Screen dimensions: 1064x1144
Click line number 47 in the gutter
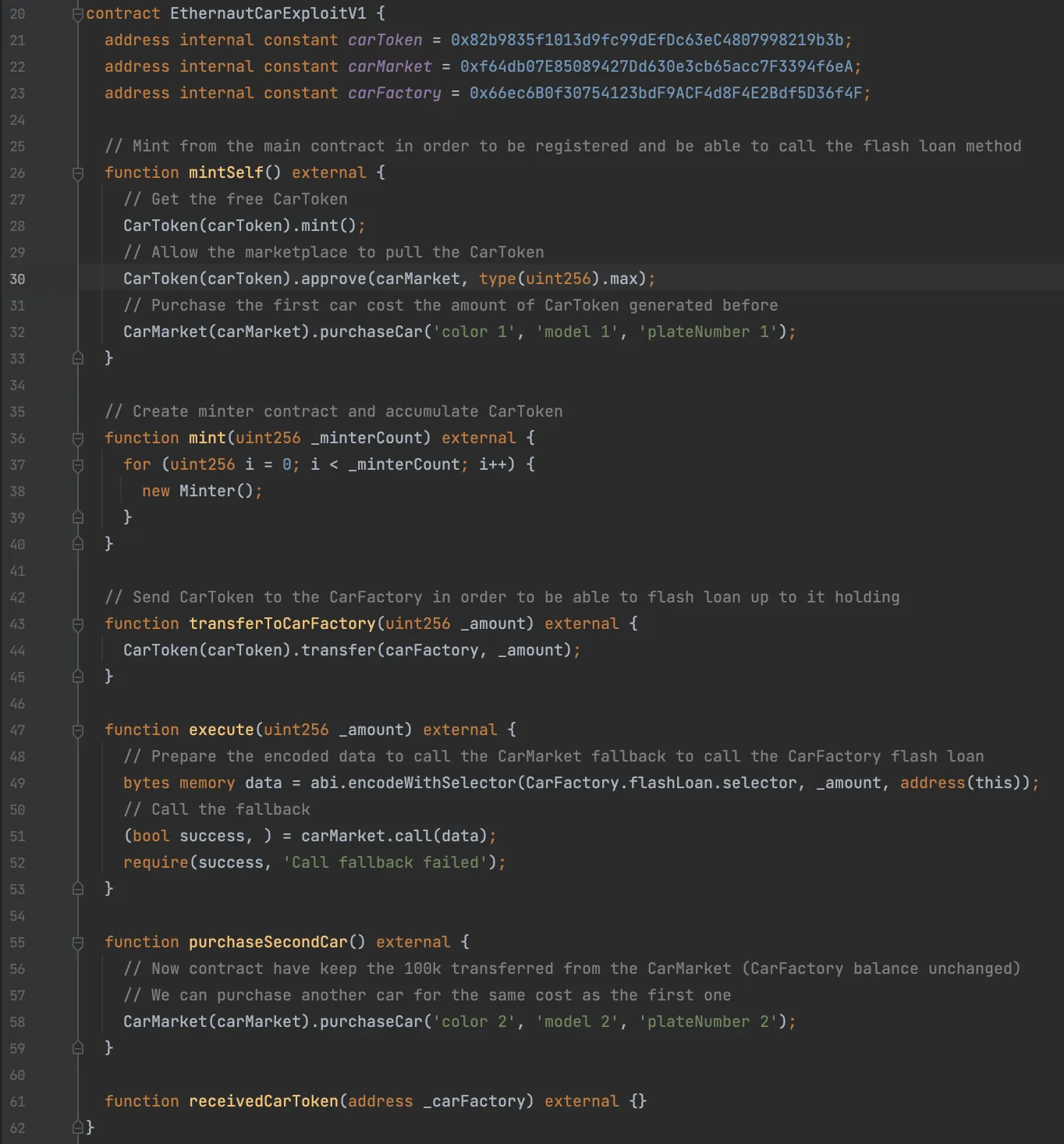[17, 730]
